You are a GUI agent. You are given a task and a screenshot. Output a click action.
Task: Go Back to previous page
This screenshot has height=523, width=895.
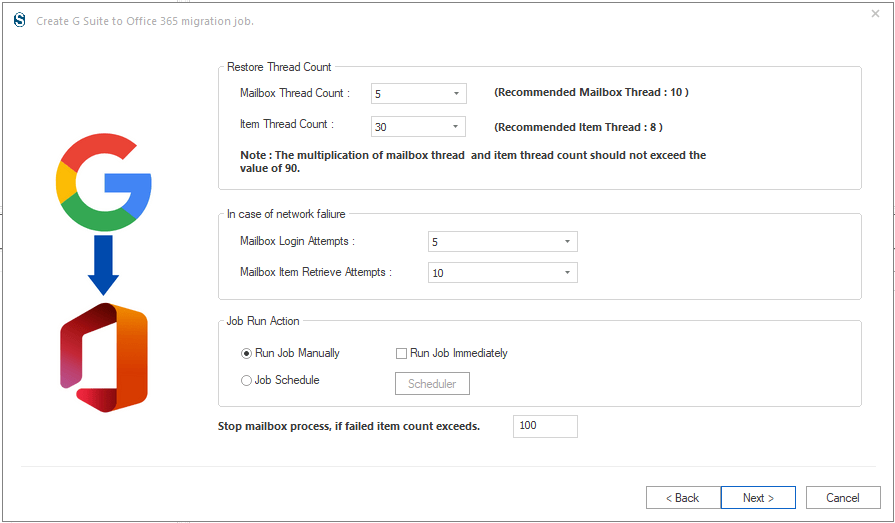click(x=683, y=497)
